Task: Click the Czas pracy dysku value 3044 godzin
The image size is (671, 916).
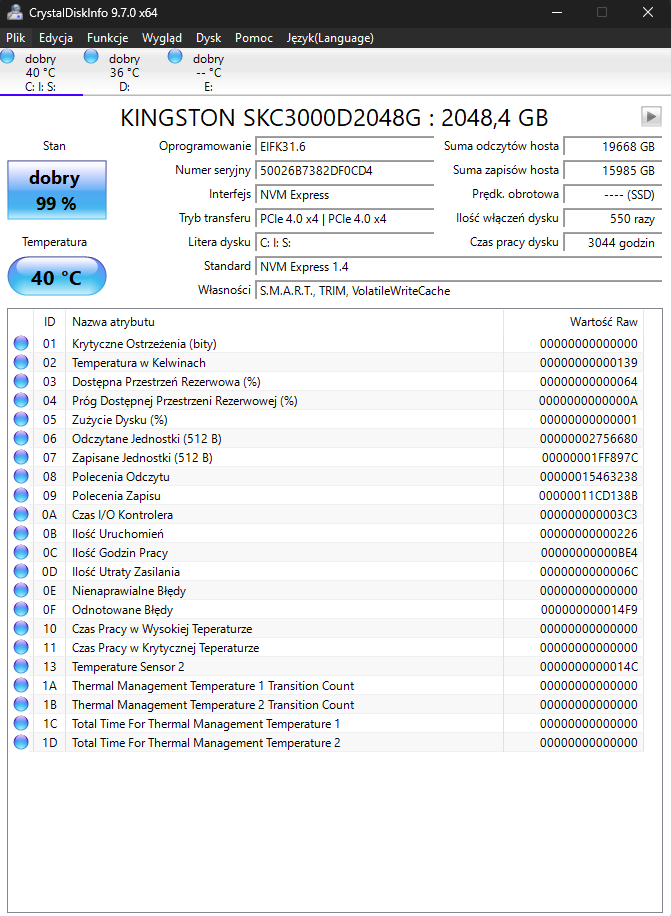Action: [x=613, y=242]
